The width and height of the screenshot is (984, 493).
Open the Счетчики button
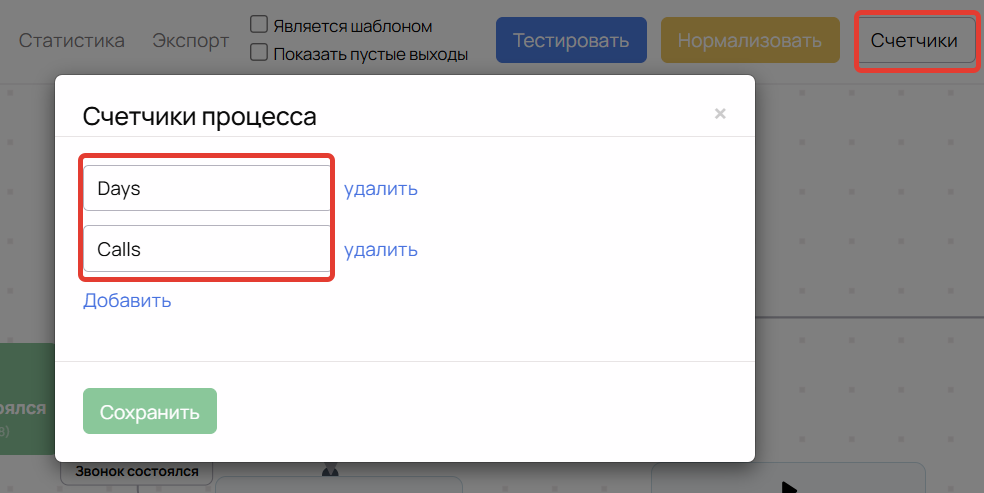(x=914, y=40)
